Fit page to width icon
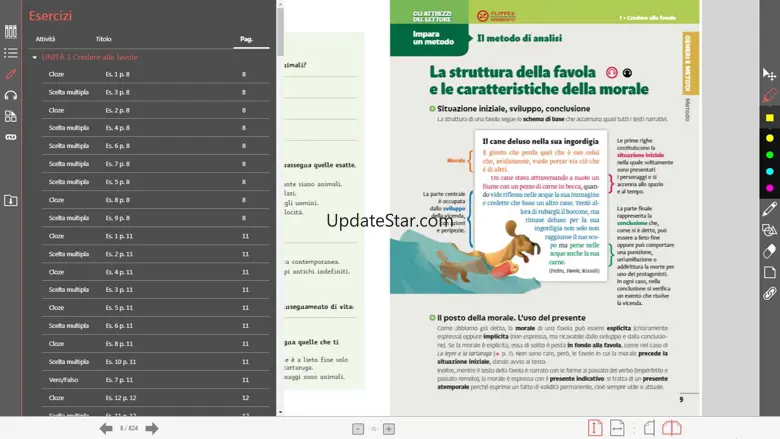780x439 pixels. pos(617,428)
